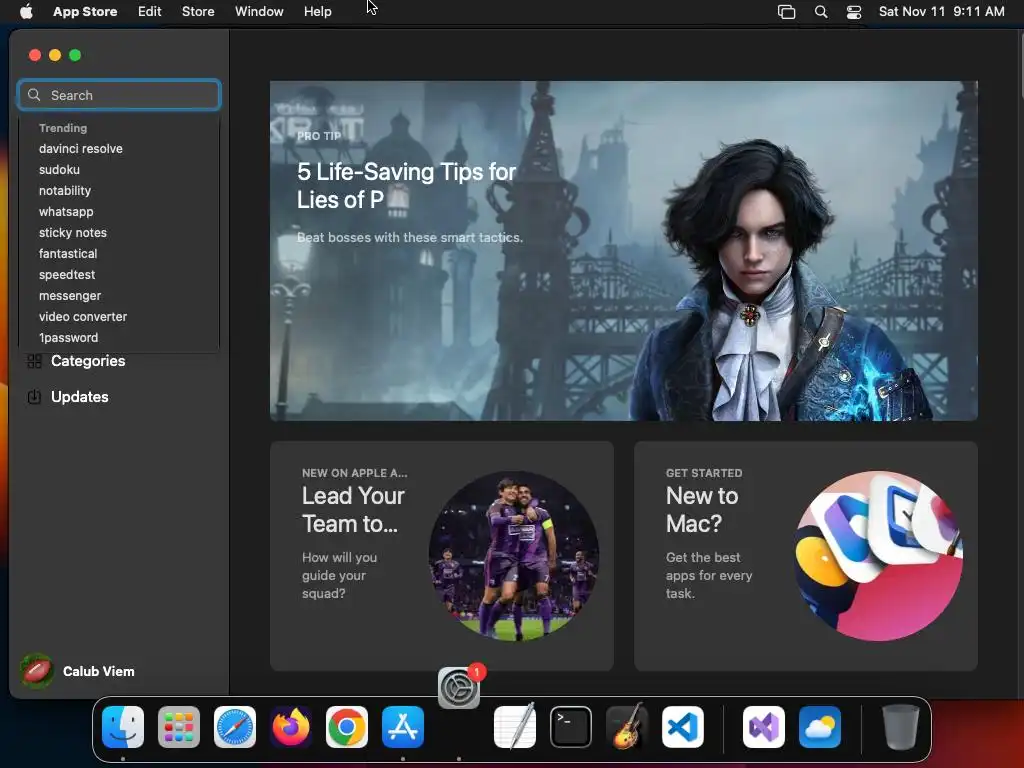This screenshot has height=768, width=1024.
Task: Click the Stage Manager menu bar icon
Action: pos(786,12)
